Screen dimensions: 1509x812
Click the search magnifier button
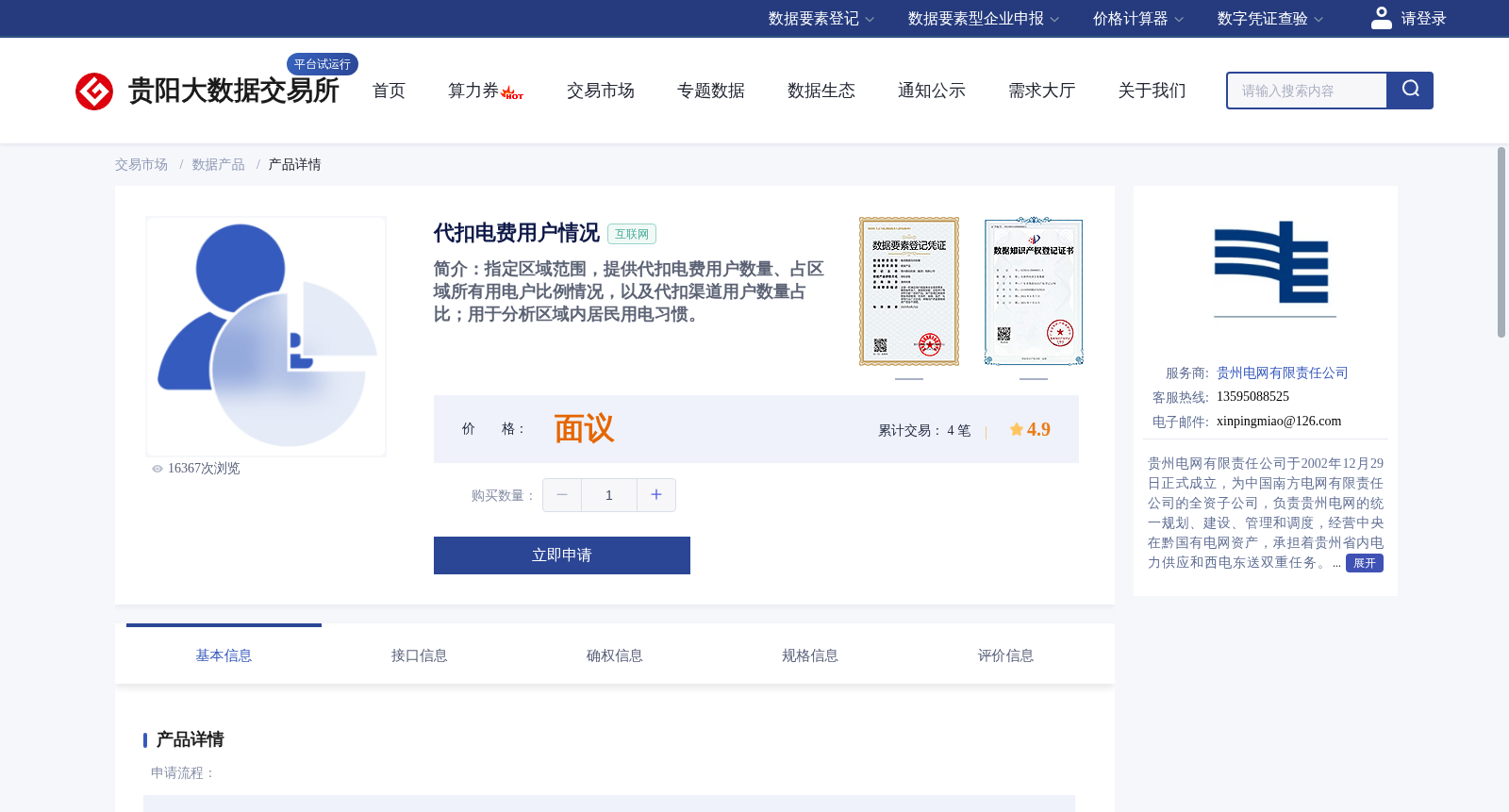tap(1410, 90)
